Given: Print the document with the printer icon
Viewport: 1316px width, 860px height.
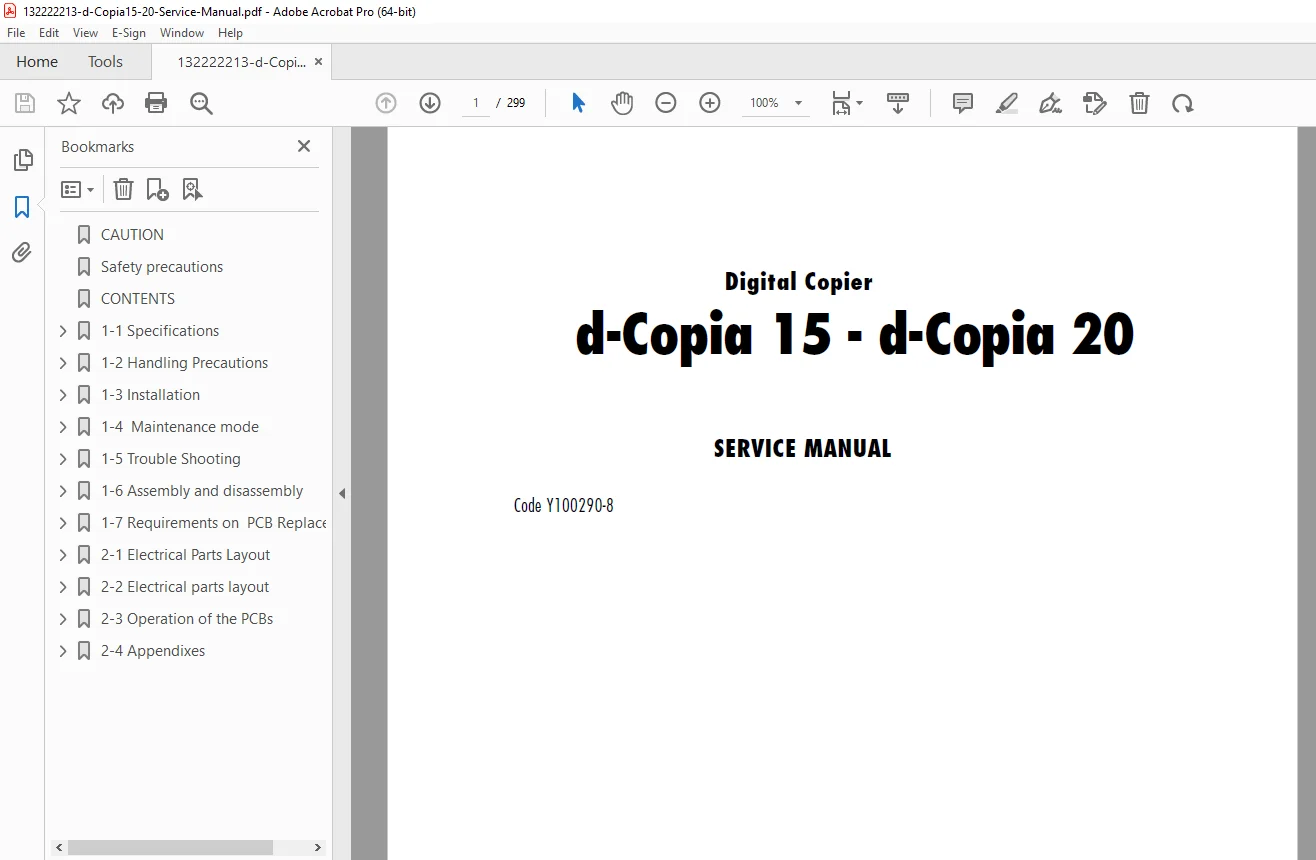Looking at the screenshot, I should click(x=156, y=103).
